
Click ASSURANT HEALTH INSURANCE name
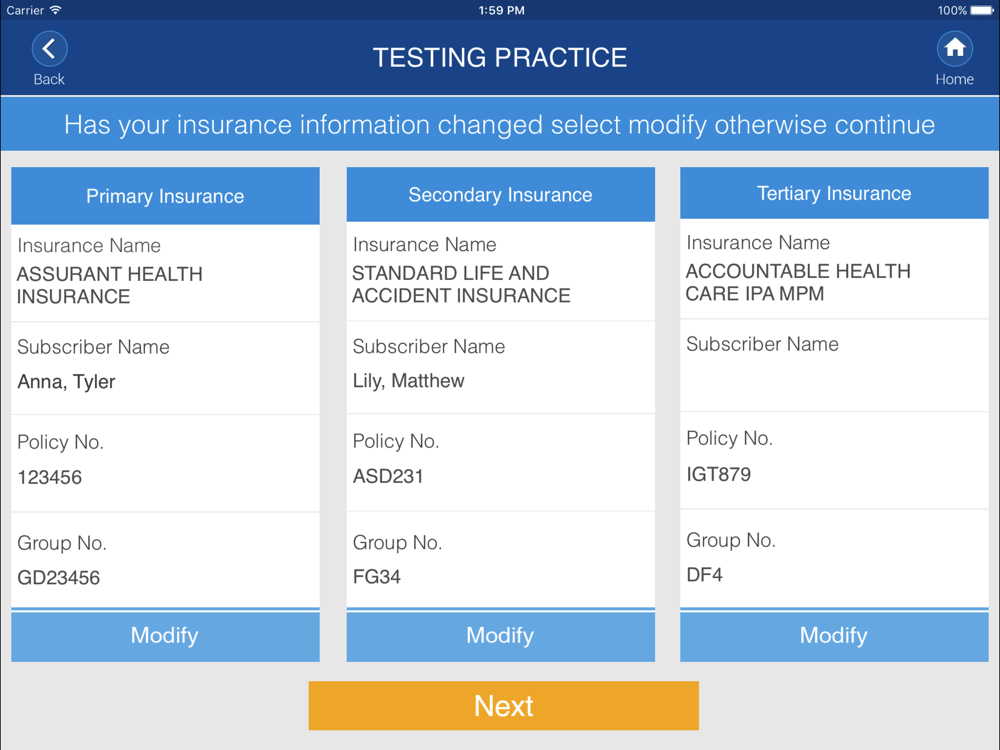click(110, 285)
